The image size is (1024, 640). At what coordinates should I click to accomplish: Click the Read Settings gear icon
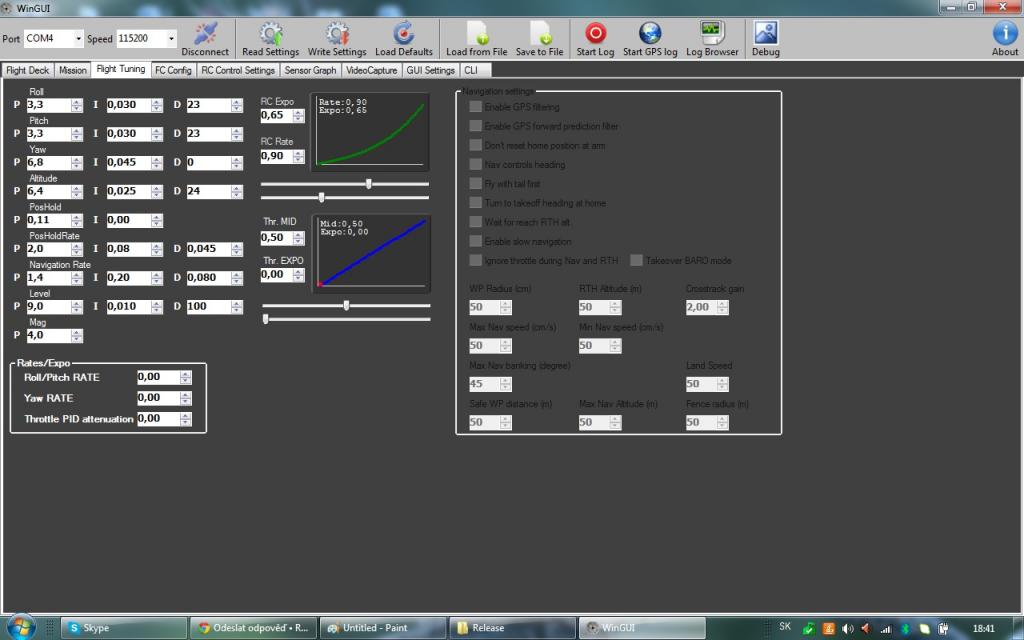(270, 33)
